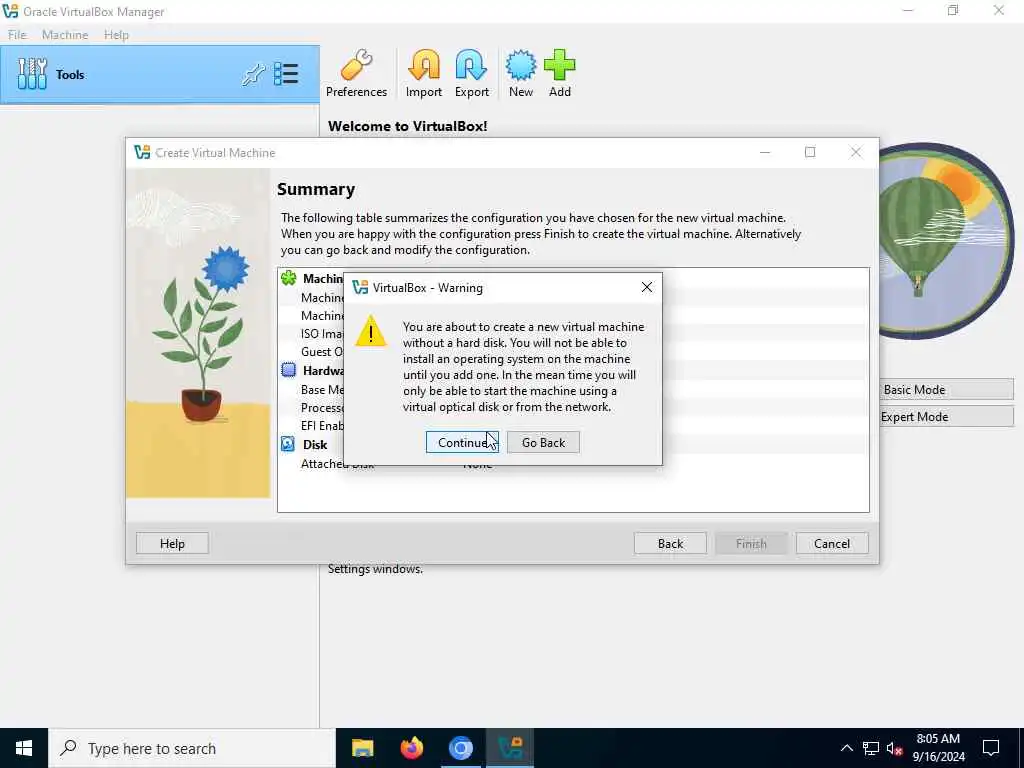Open the Tools list menu icon
Viewport: 1024px width, 768px height.
pyautogui.click(x=286, y=74)
